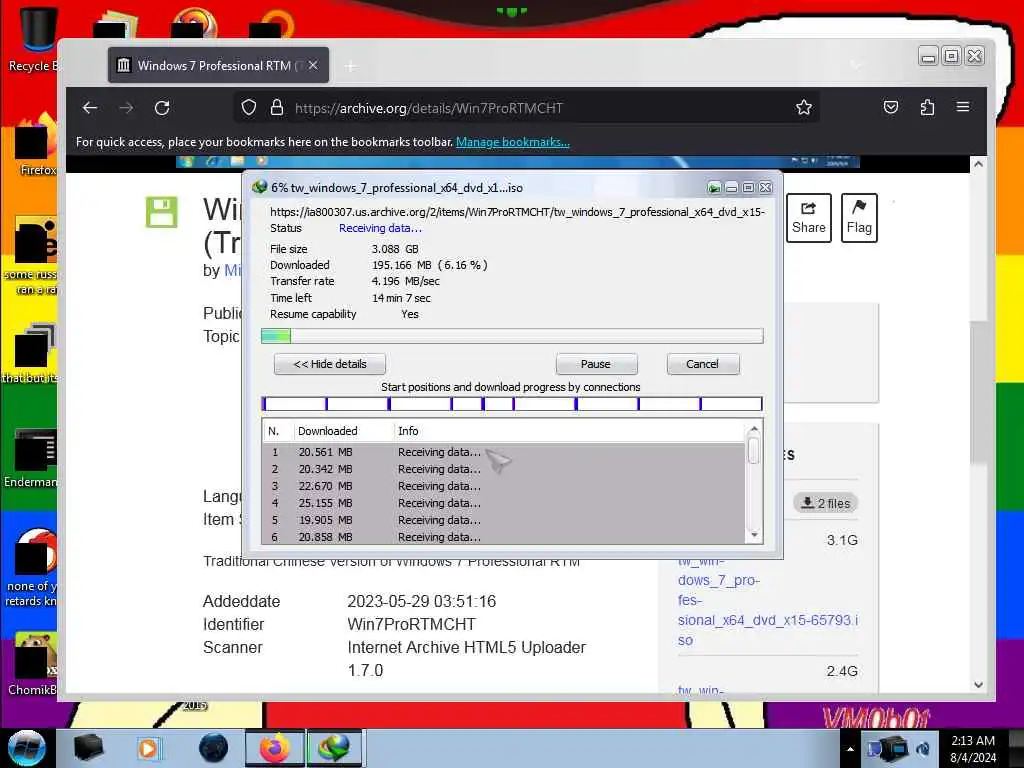
Task: Click the page scrollbar down arrow
Action: pos(978,685)
